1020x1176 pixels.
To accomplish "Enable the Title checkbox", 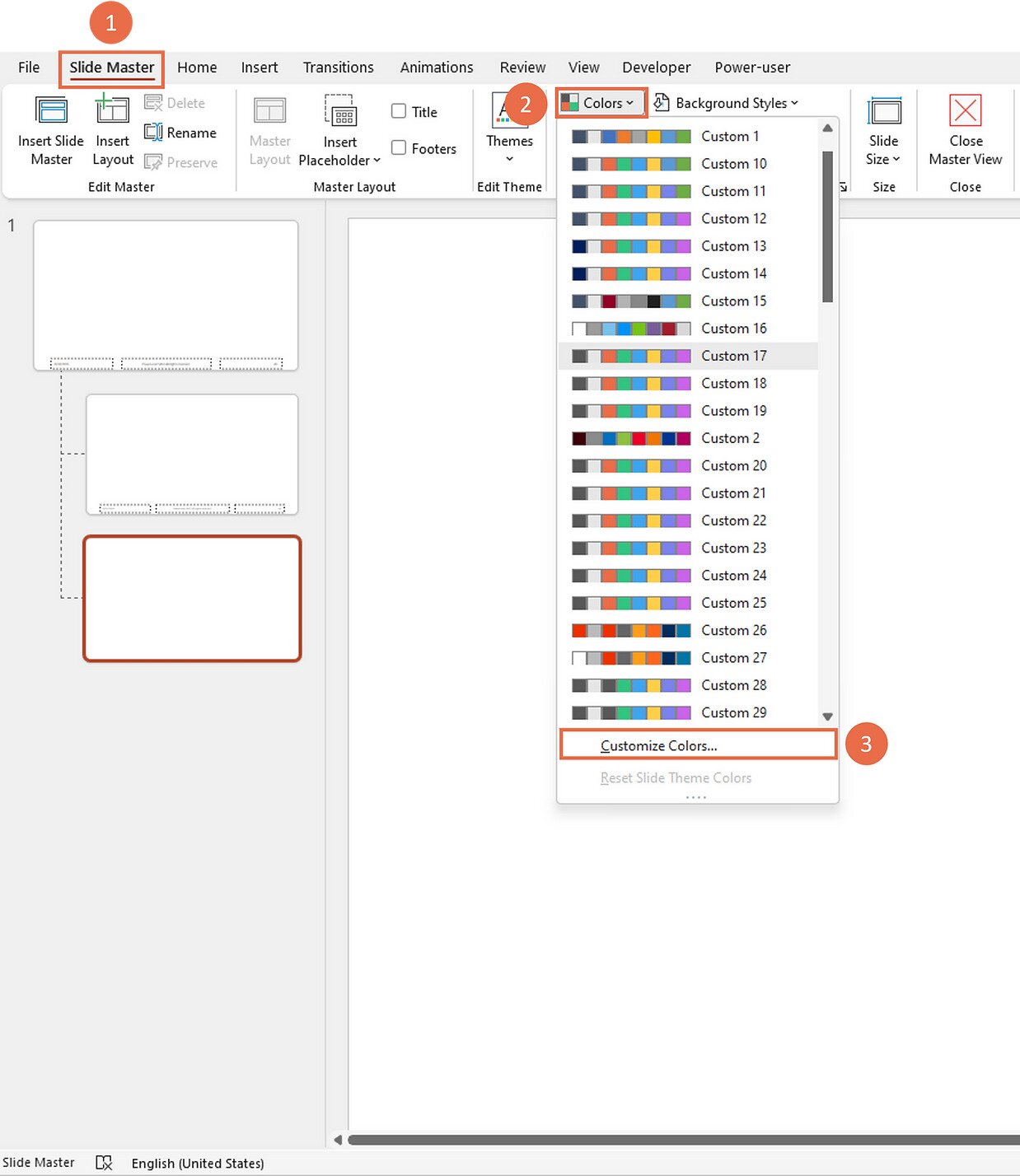I will coord(400,111).
